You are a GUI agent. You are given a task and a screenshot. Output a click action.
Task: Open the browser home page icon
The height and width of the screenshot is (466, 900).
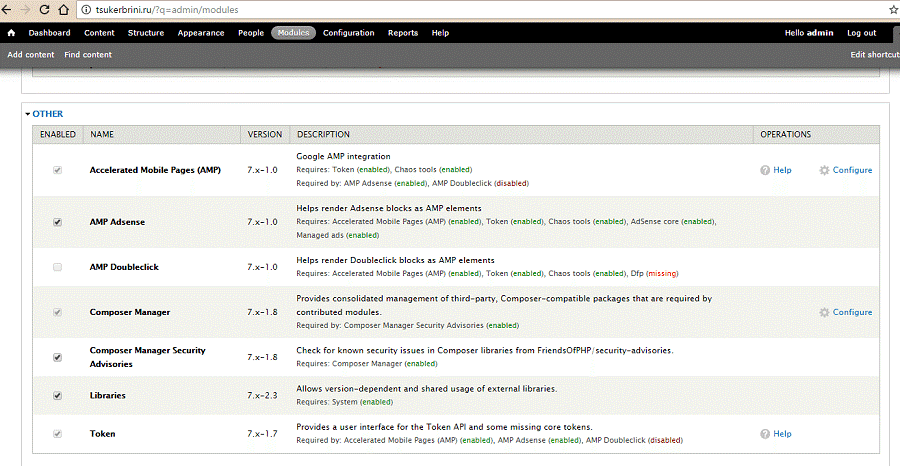[x=64, y=10]
